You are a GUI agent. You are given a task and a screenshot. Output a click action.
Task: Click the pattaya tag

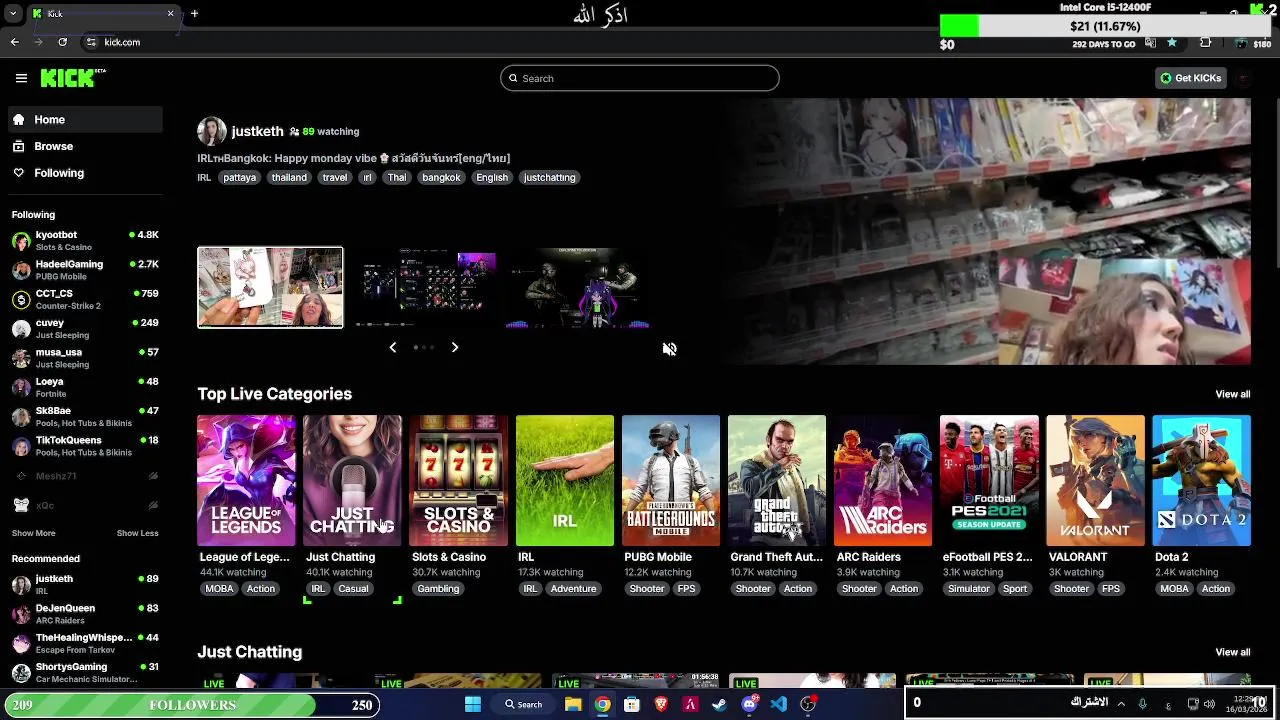pos(240,177)
